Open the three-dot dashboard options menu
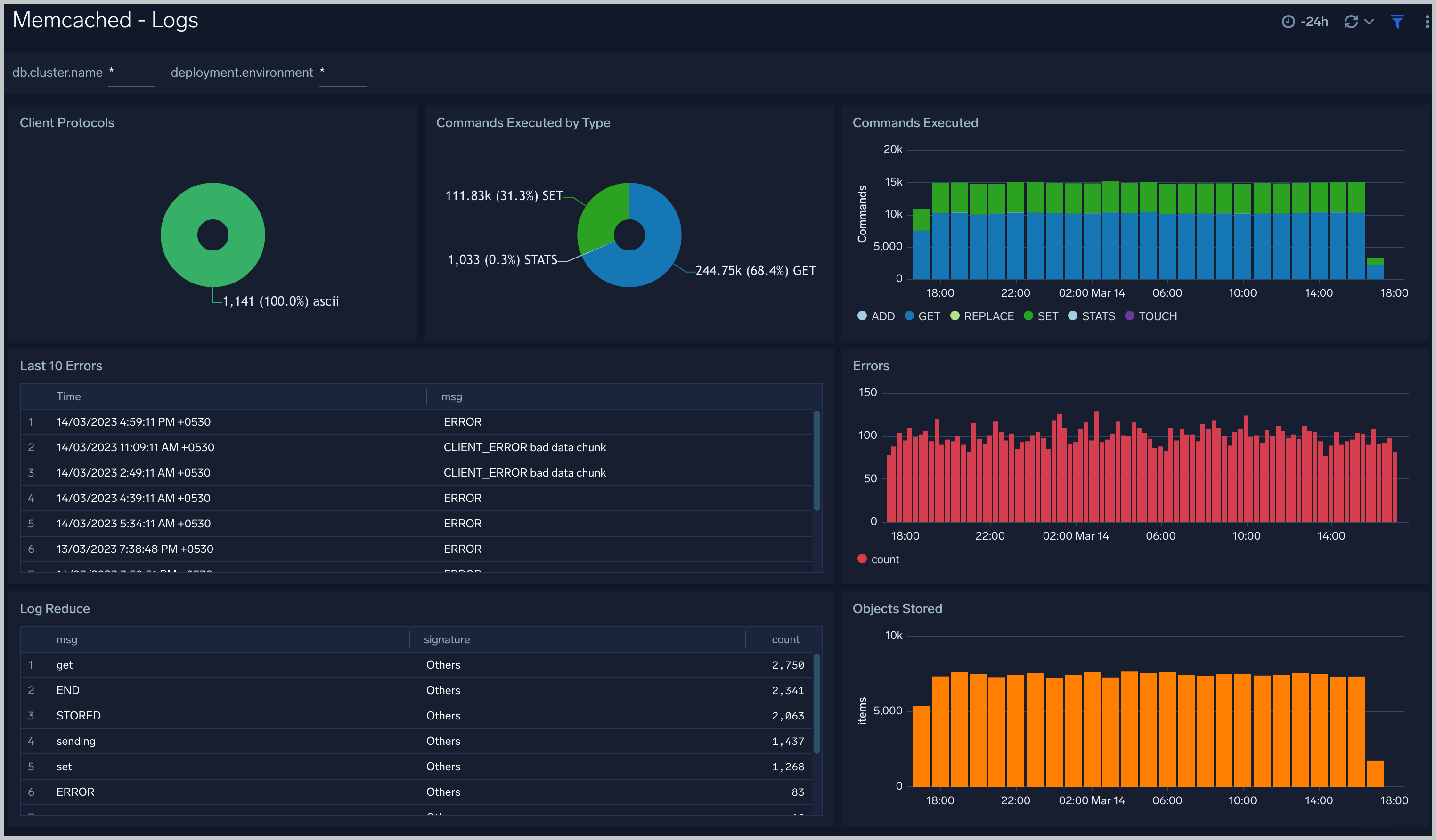This screenshot has width=1436, height=840. (1427, 22)
